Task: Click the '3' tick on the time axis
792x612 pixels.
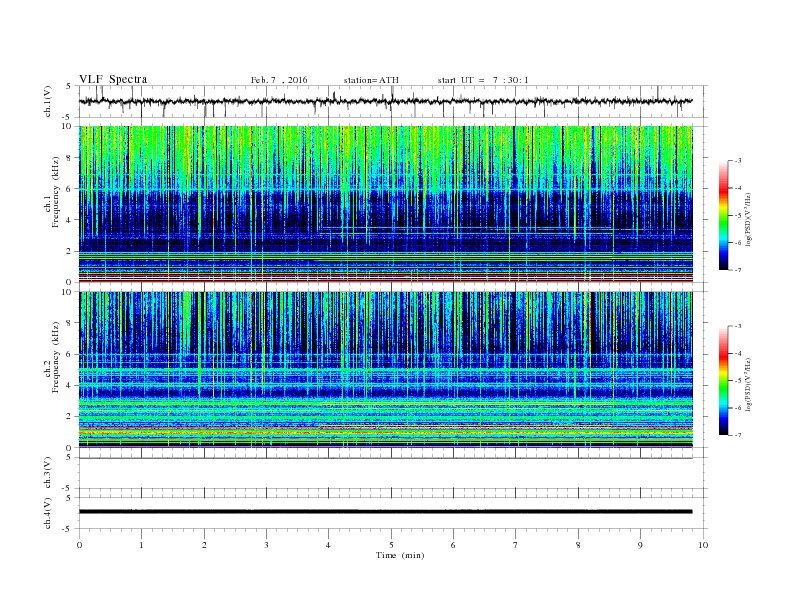Action: [266, 545]
